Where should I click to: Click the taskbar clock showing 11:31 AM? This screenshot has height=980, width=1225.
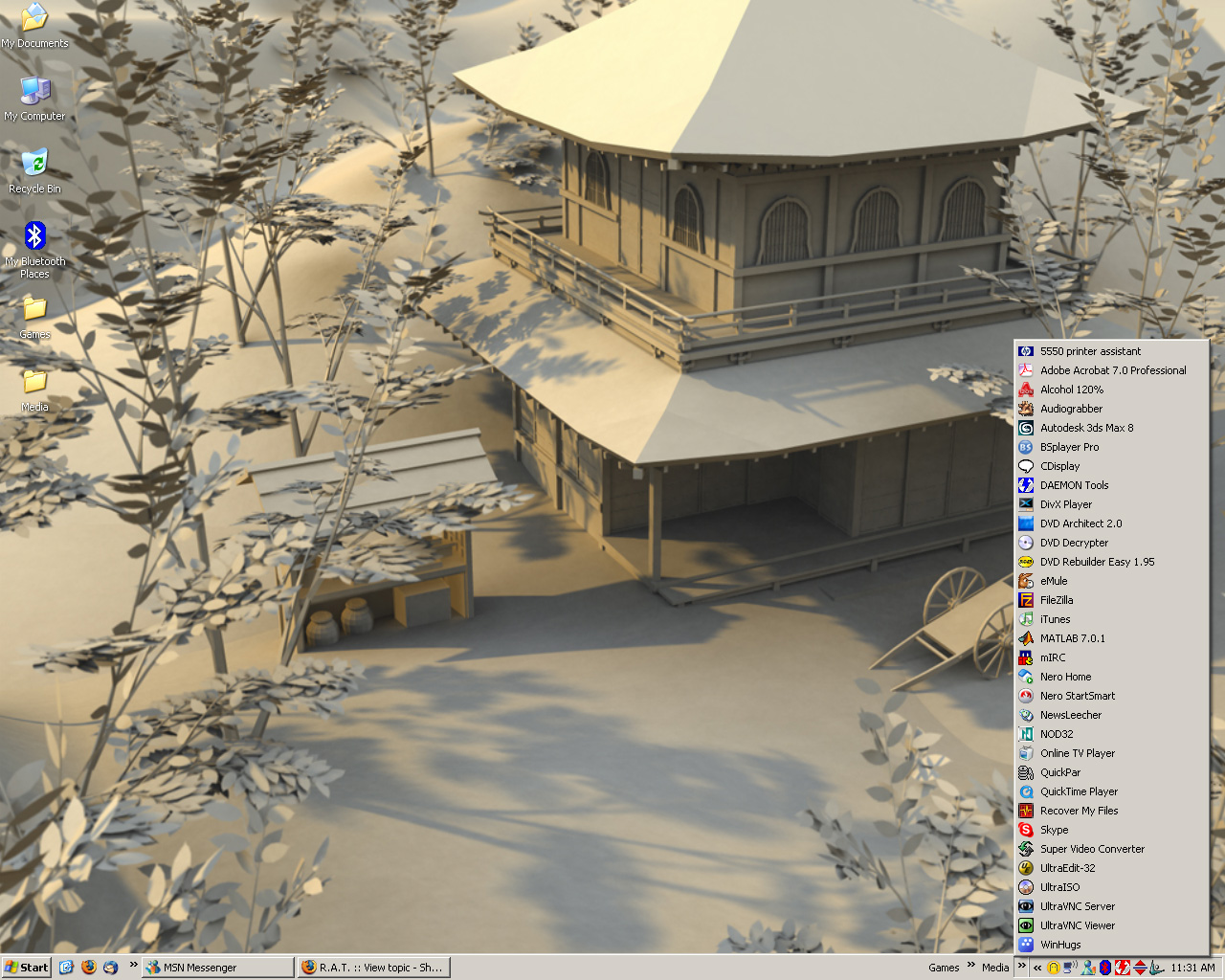[1192, 968]
